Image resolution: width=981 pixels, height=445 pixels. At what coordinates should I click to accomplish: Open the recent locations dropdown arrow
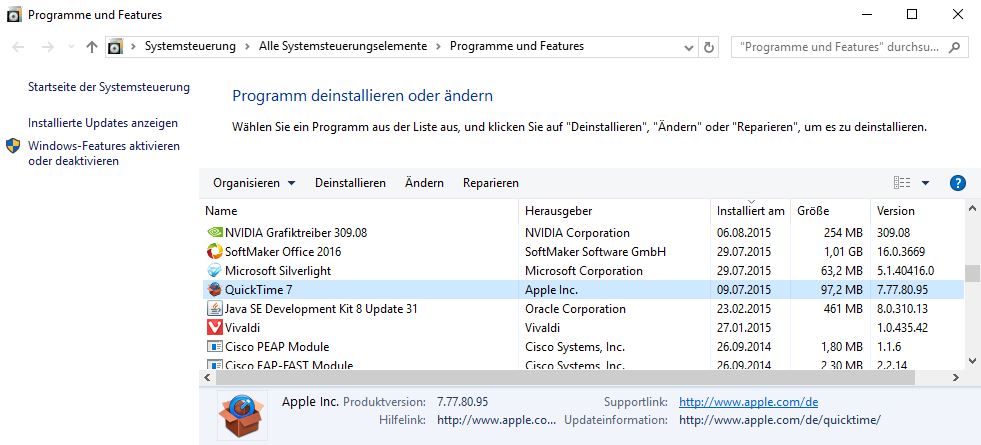click(71, 47)
